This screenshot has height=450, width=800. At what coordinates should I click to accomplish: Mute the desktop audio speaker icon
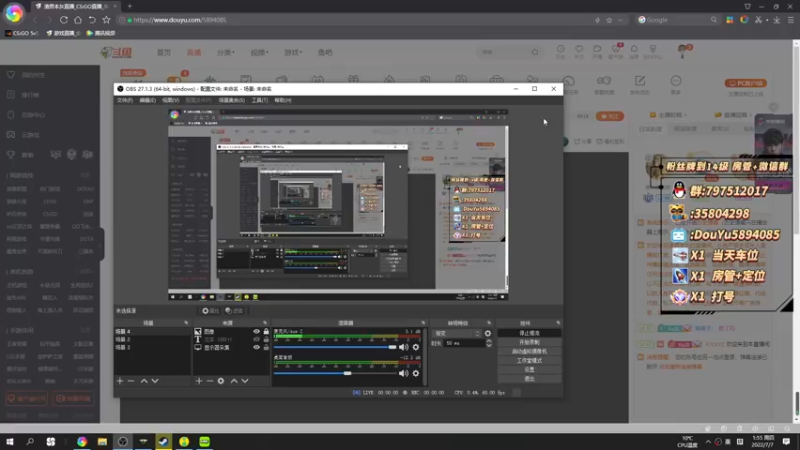pyautogui.click(x=404, y=373)
